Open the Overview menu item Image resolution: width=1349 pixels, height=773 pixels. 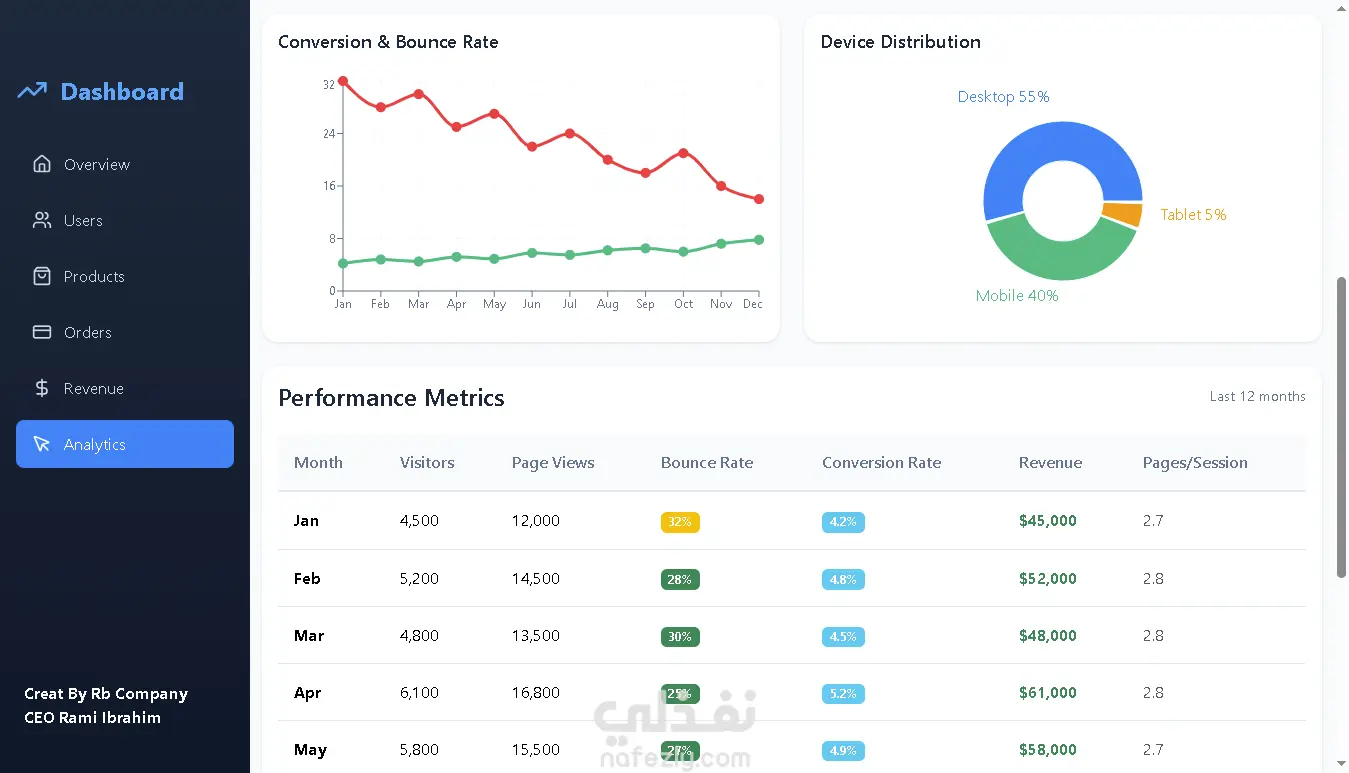tap(125, 164)
